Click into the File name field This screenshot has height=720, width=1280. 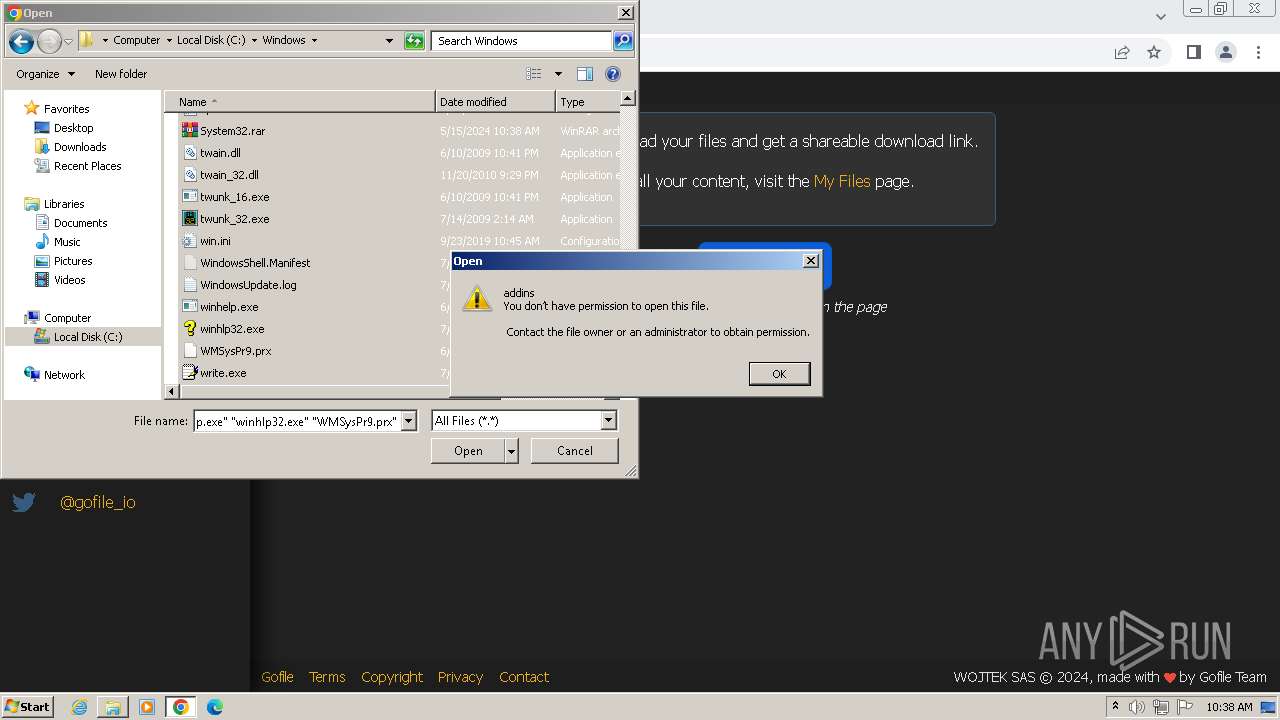(x=296, y=421)
